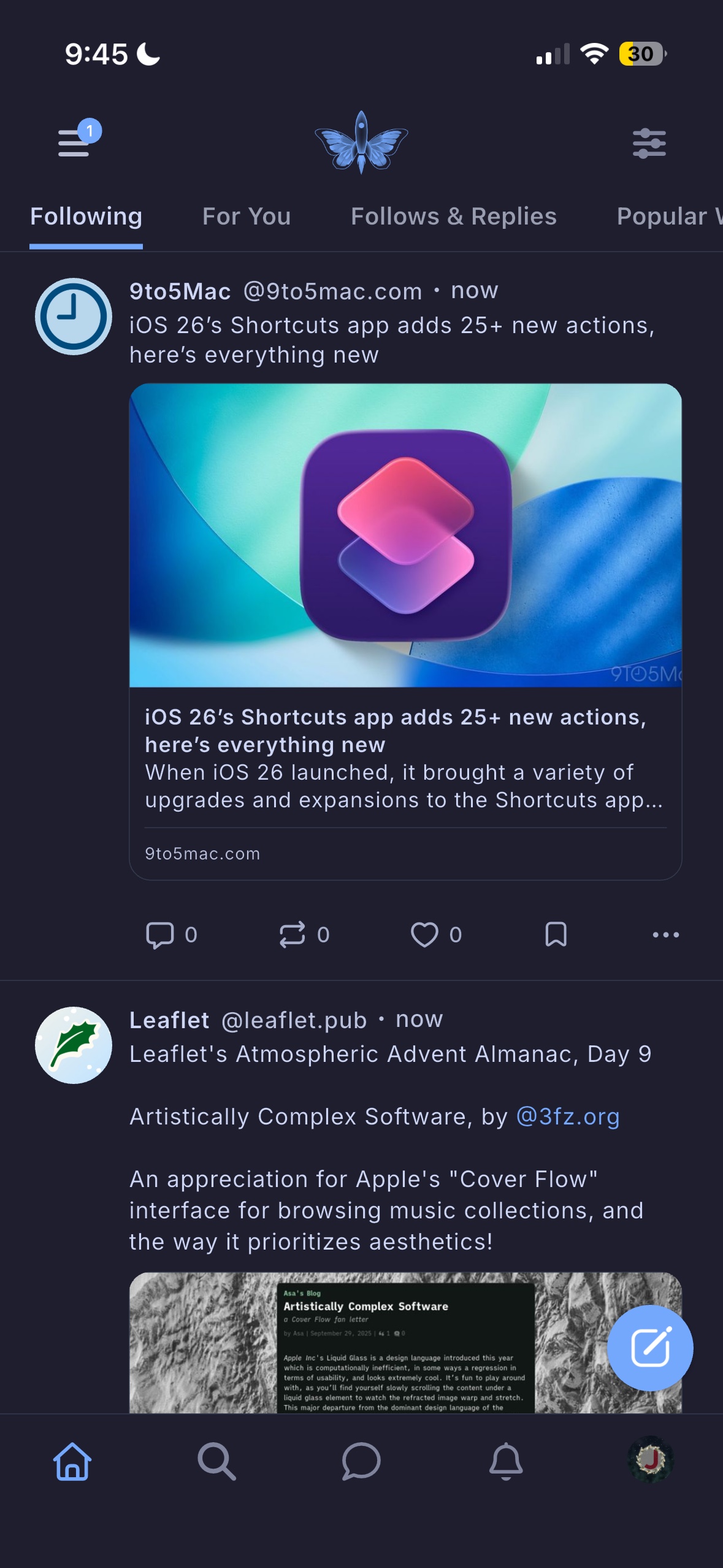This screenshot has width=723, height=1568.
Task: Open the hamburger menu with notification badge
Action: coord(75,143)
